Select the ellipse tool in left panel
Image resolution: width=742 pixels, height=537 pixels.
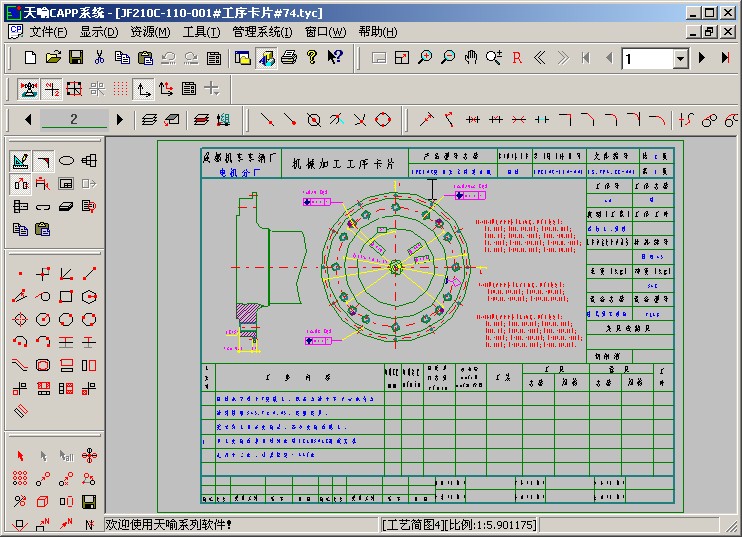pyautogui.click(x=66, y=161)
